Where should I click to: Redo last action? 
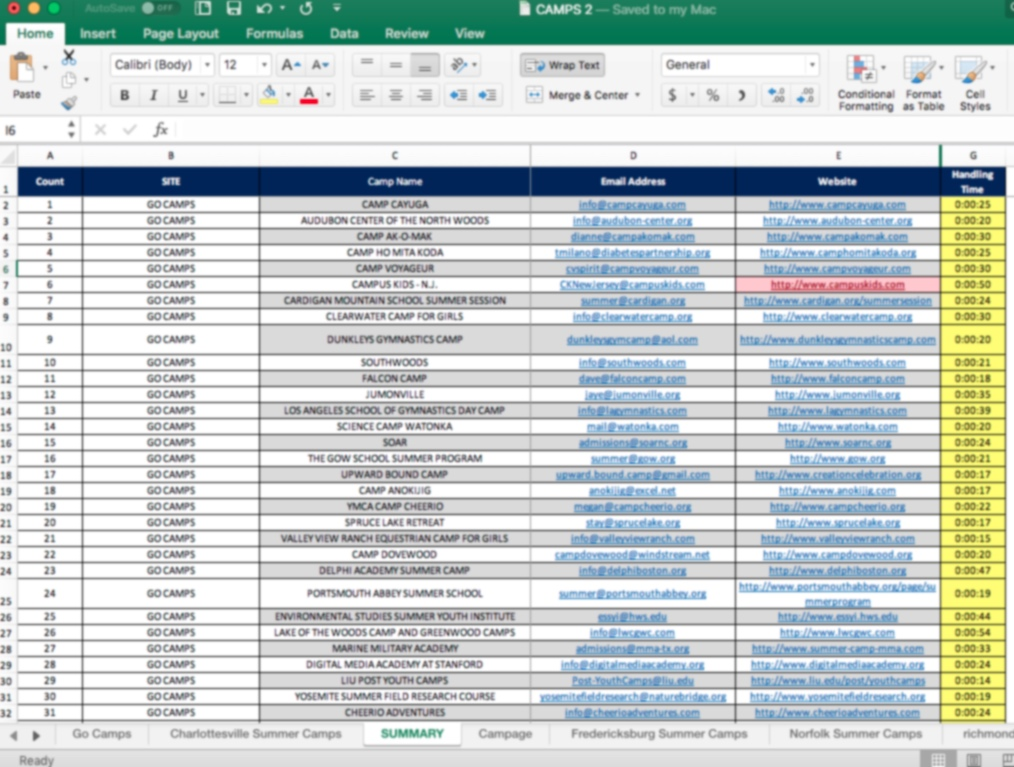pos(306,8)
